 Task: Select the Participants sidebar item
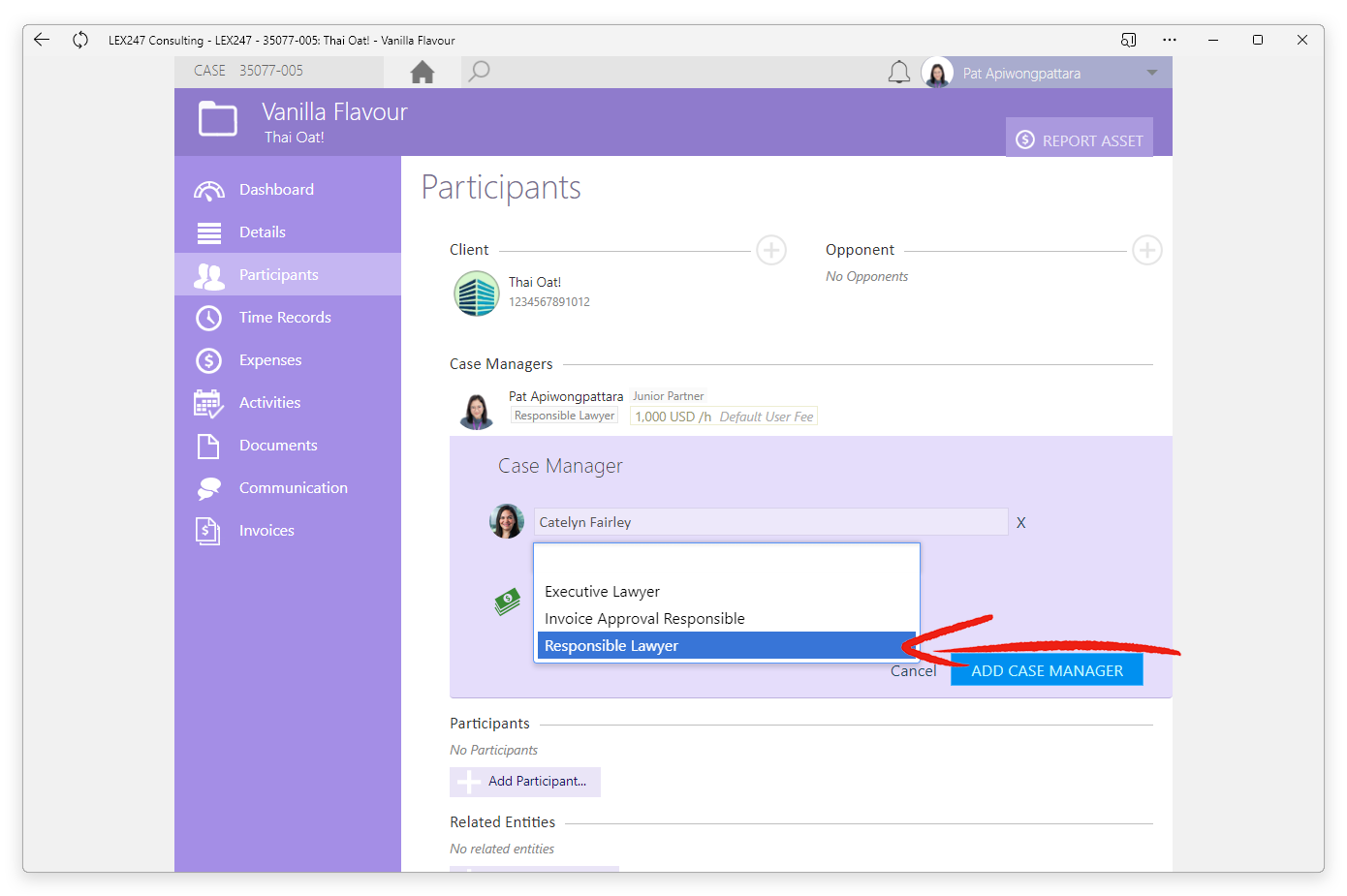(288, 275)
